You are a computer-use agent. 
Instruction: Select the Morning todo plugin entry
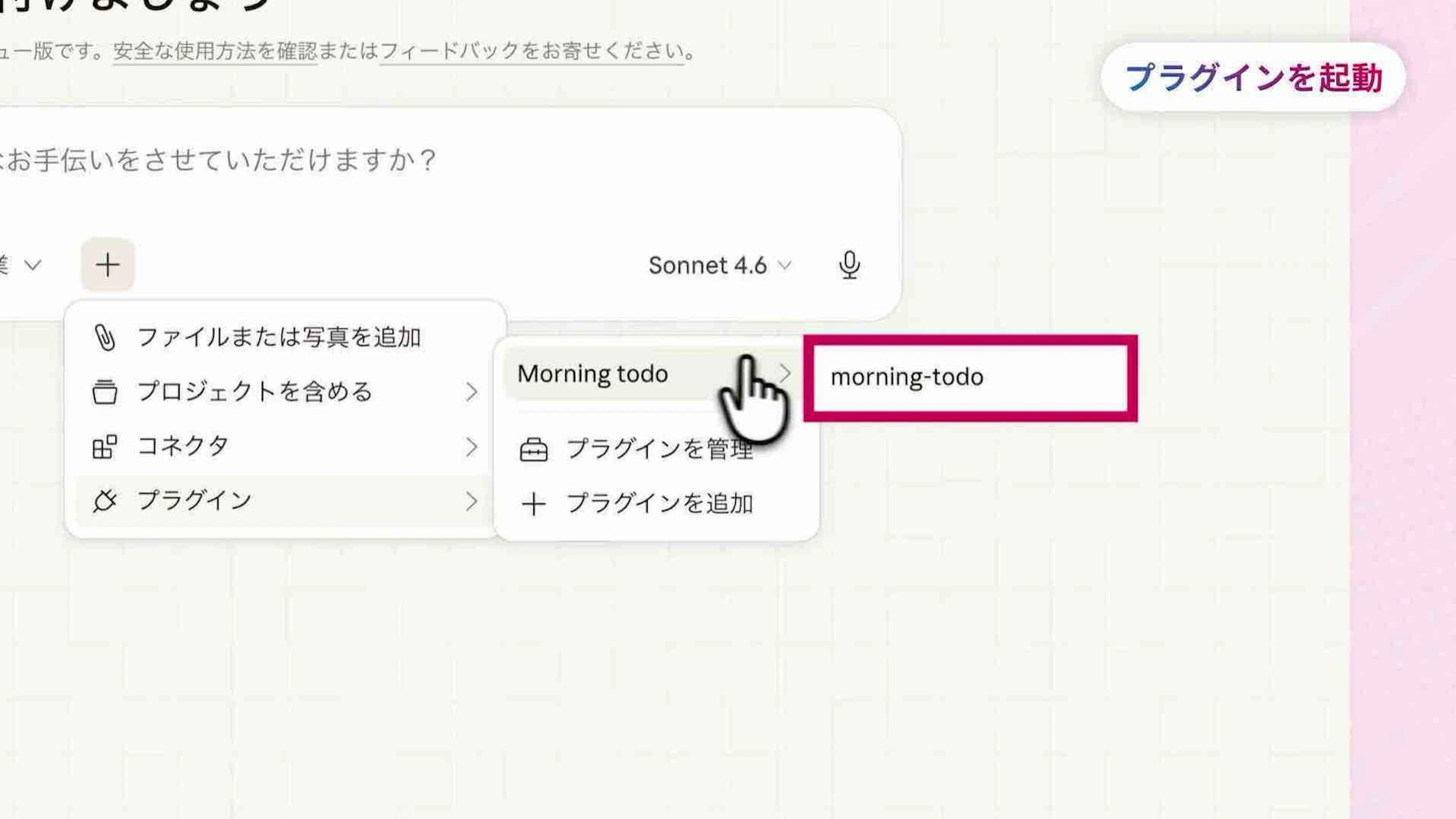[x=592, y=374]
